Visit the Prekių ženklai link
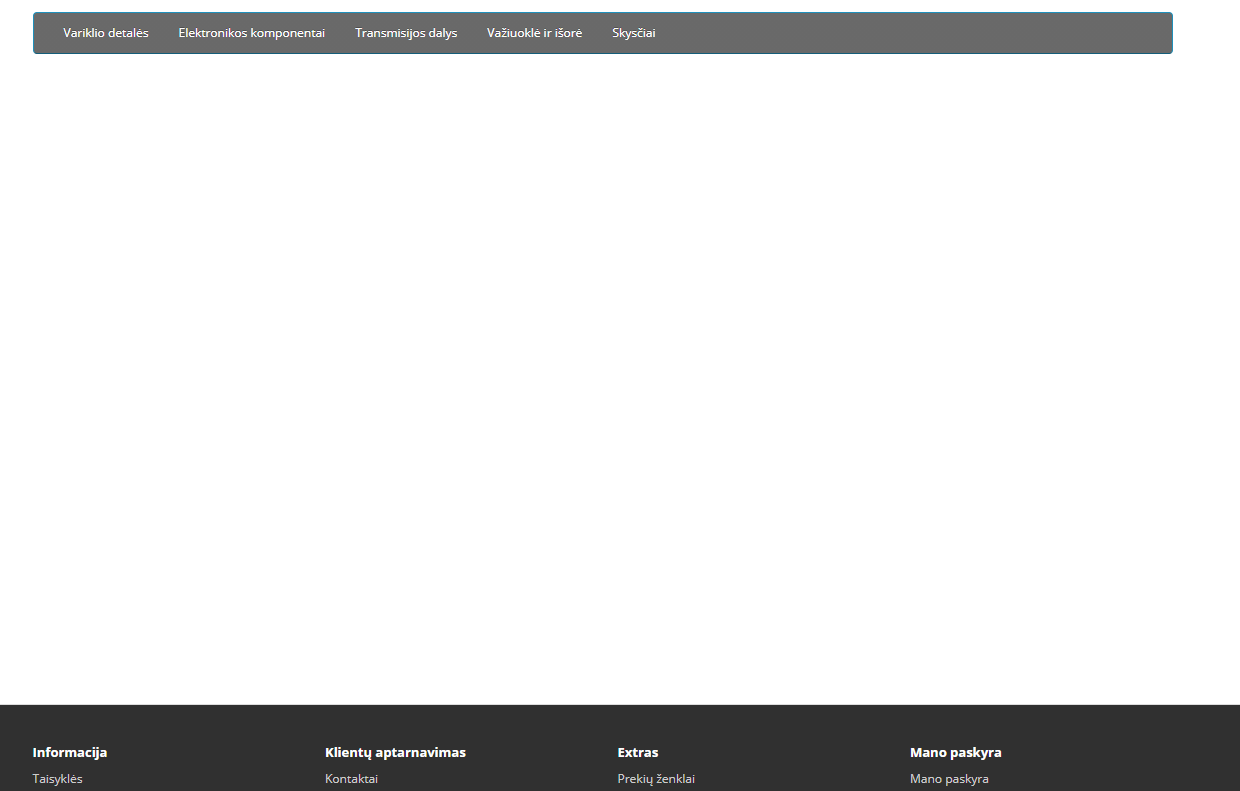 (x=656, y=779)
